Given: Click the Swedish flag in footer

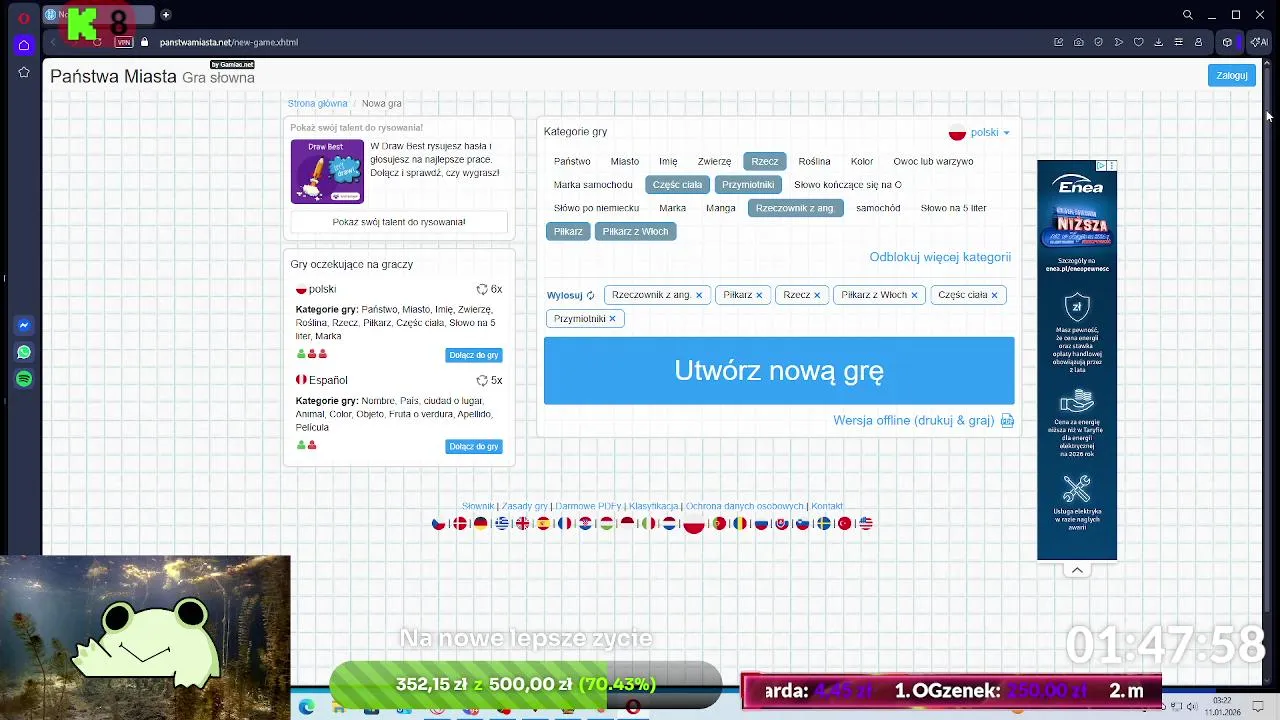Looking at the screenshot, I should 824,523.
